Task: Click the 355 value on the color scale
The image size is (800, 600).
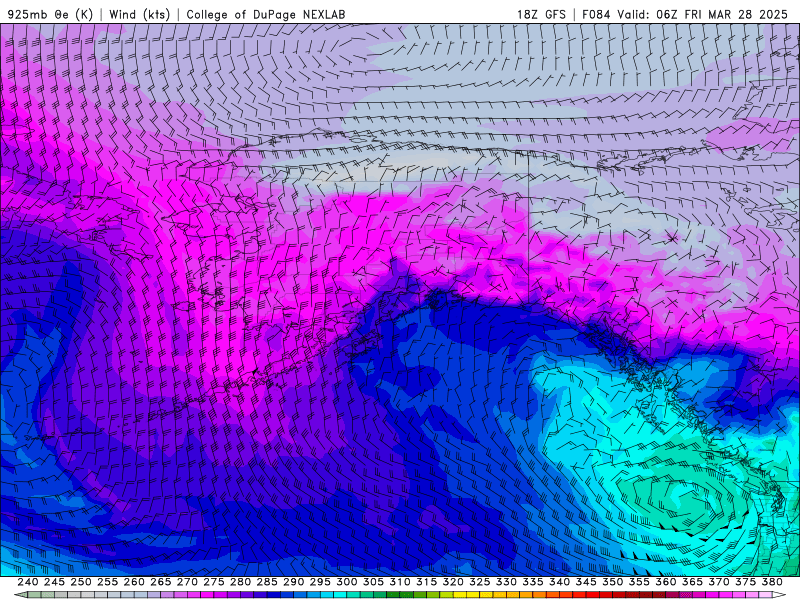Action: (x=639, y=582)
